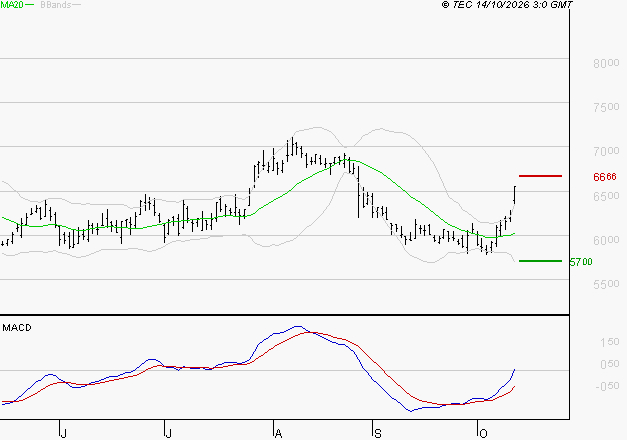Screen dimensions: 627x440
Task: Click the latest price bar near 6500
Action: (x=515, y=195)
